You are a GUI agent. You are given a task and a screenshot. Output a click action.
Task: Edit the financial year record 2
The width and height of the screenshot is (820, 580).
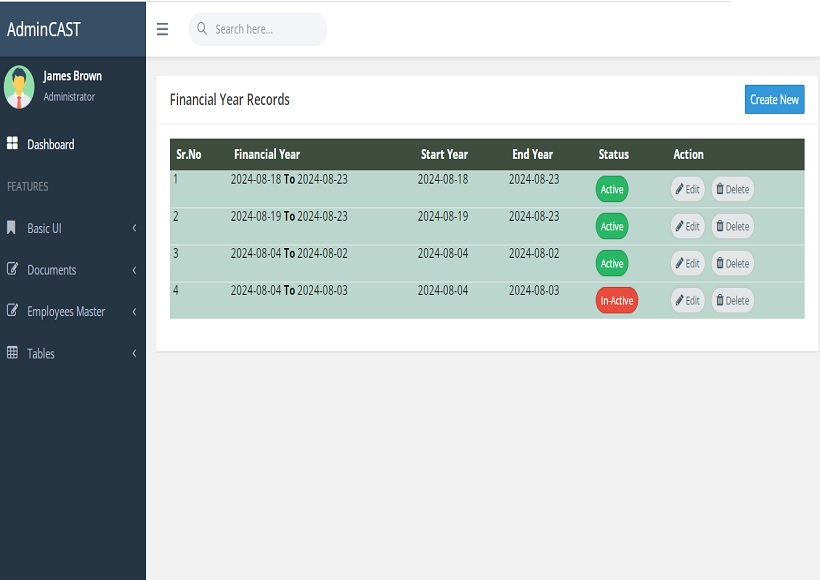[687, 226]
